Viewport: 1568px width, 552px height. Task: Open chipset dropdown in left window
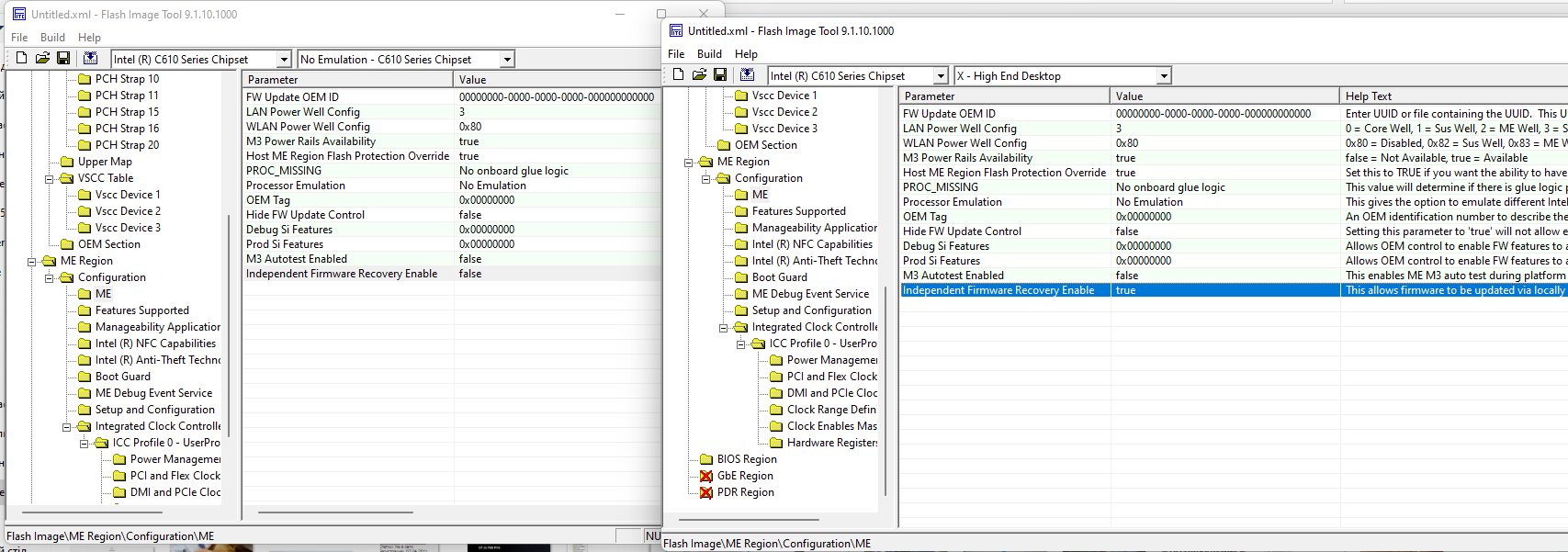[284, 59]
